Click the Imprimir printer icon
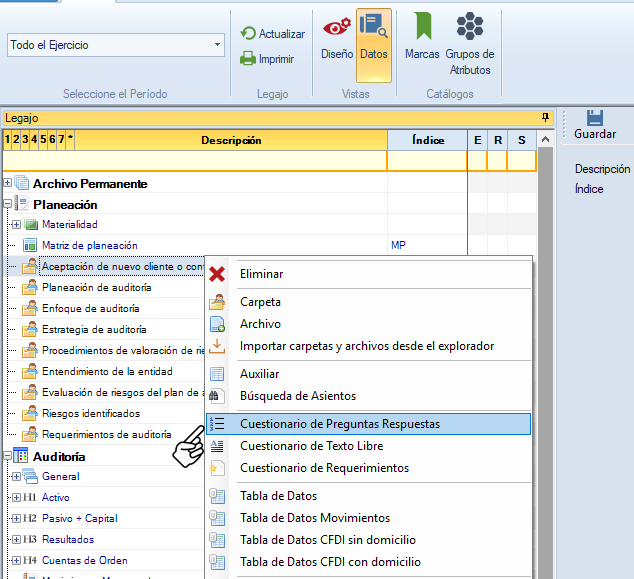 tap(249, 59)
